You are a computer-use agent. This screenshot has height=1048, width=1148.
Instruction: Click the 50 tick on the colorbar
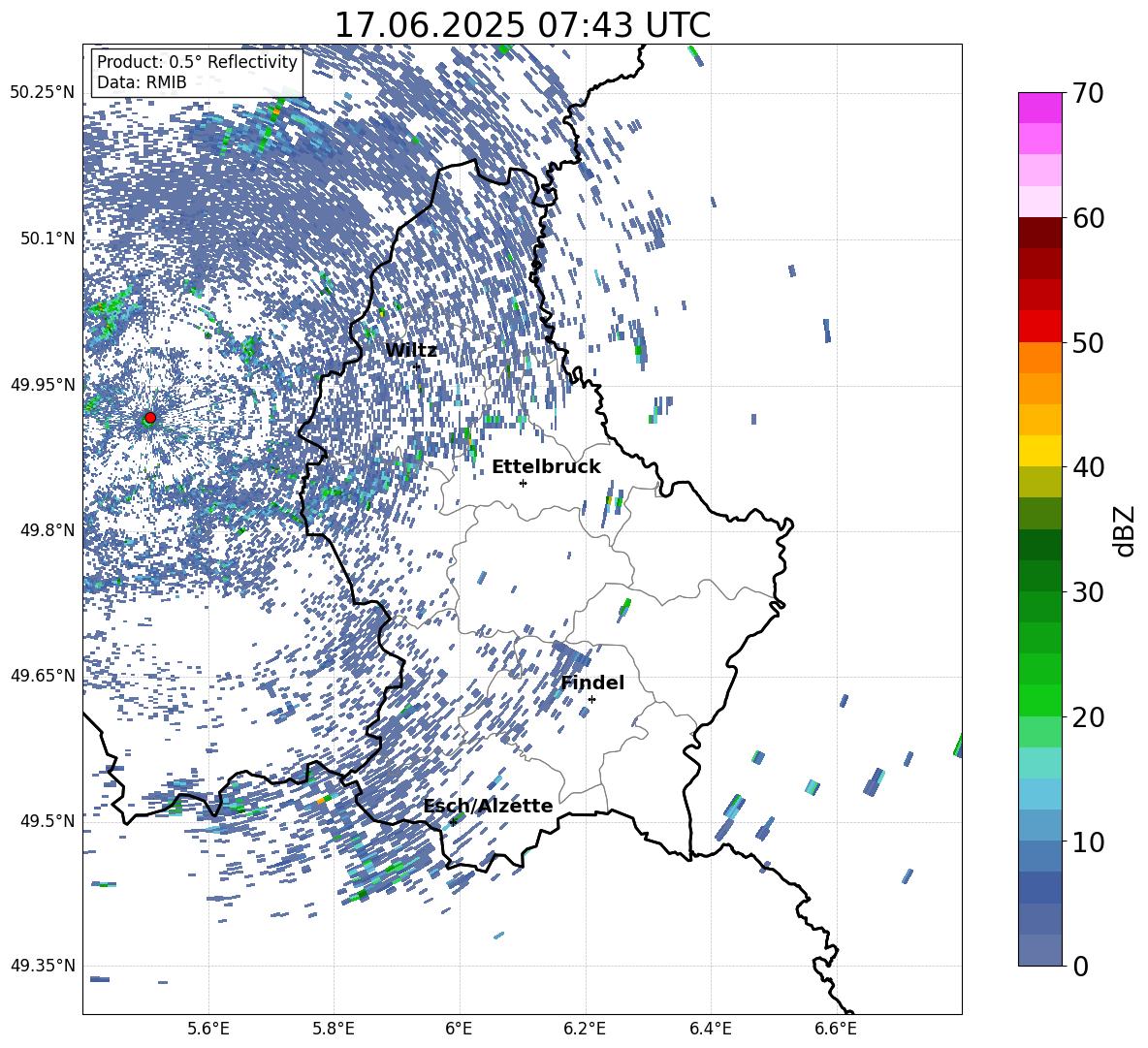click(x=1089, y=342)
